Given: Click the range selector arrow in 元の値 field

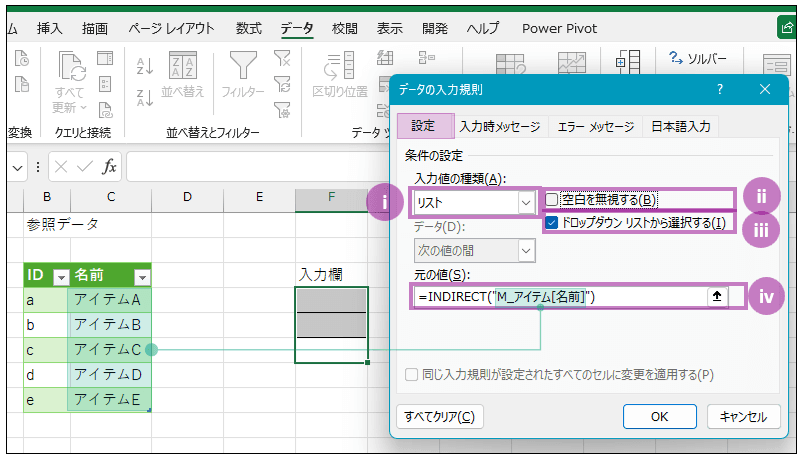Looking at the screenshot, I should click(x=717, y=296).
